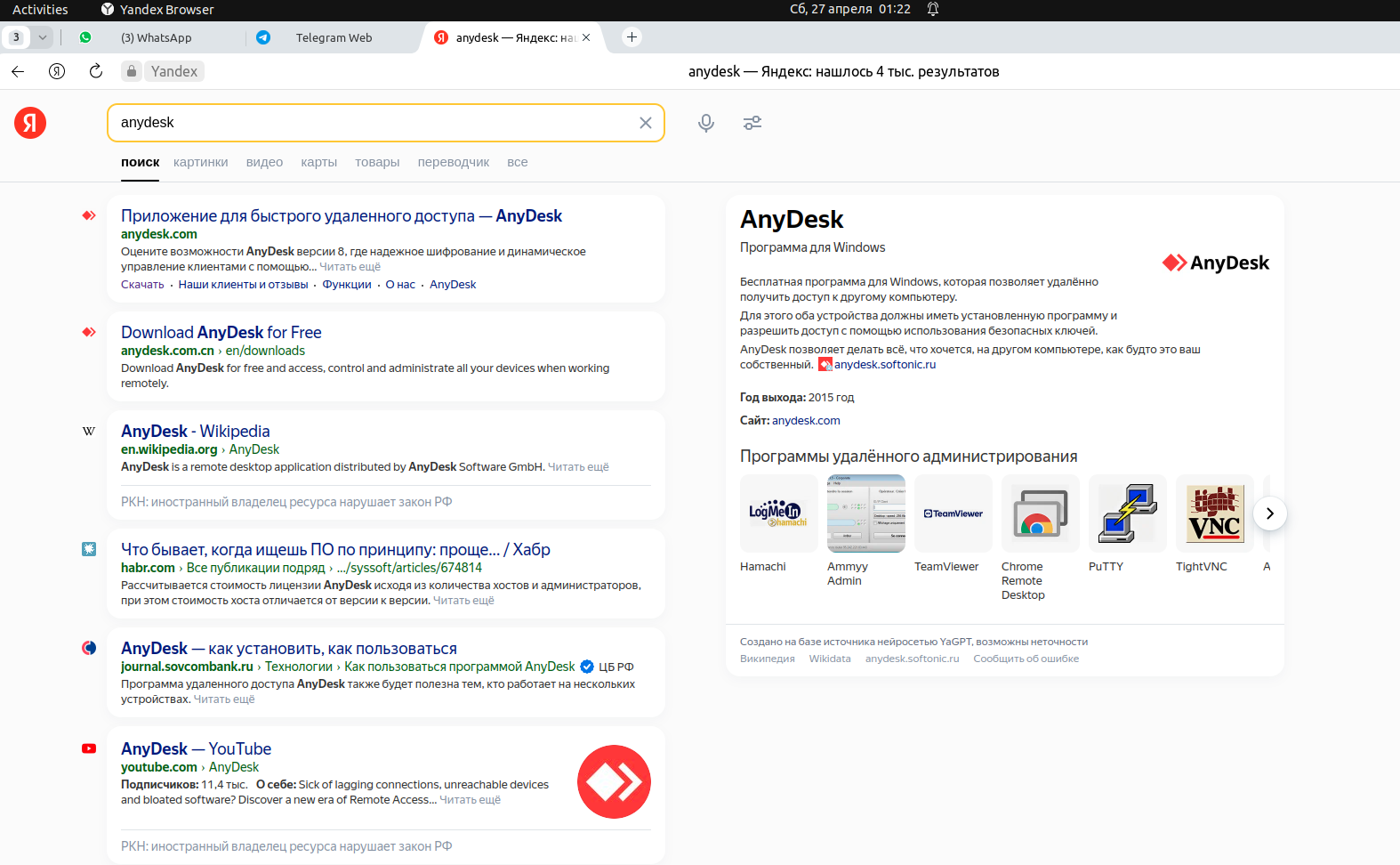Open anydesk.softonic.ru link in description
Viewport: 1400px width, 865px height.
(885, 365)
